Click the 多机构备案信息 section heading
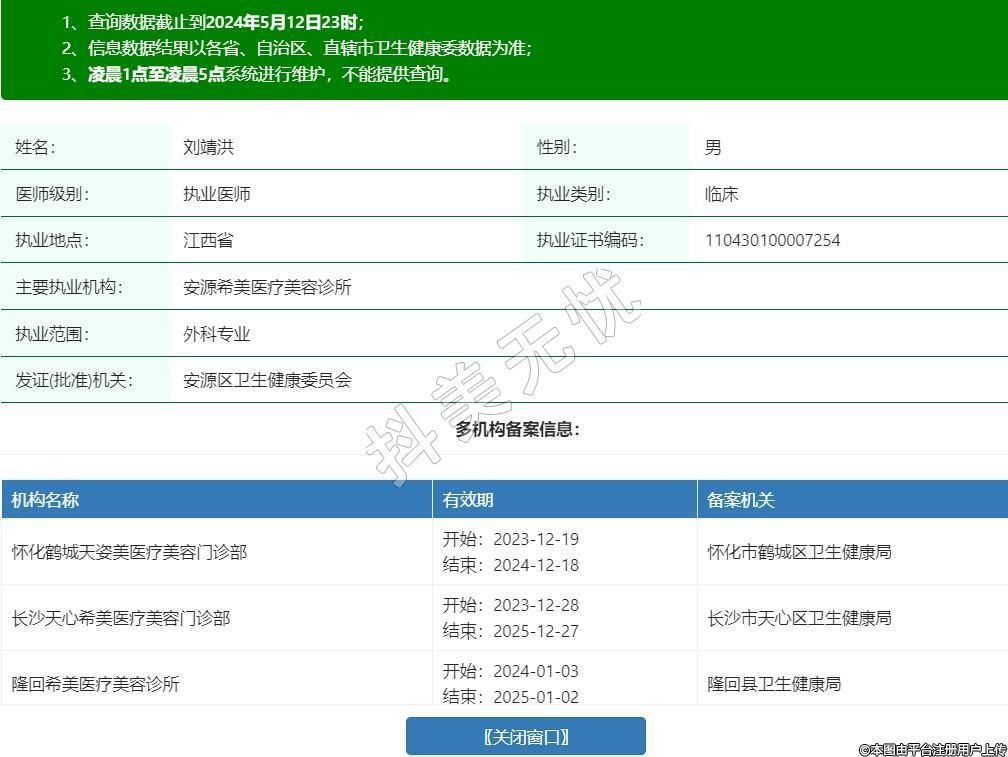 coord(517,429)
